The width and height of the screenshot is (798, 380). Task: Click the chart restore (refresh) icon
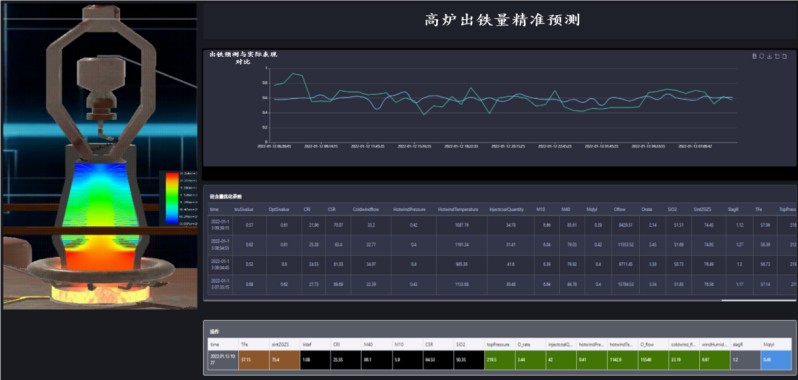point(762,56)
